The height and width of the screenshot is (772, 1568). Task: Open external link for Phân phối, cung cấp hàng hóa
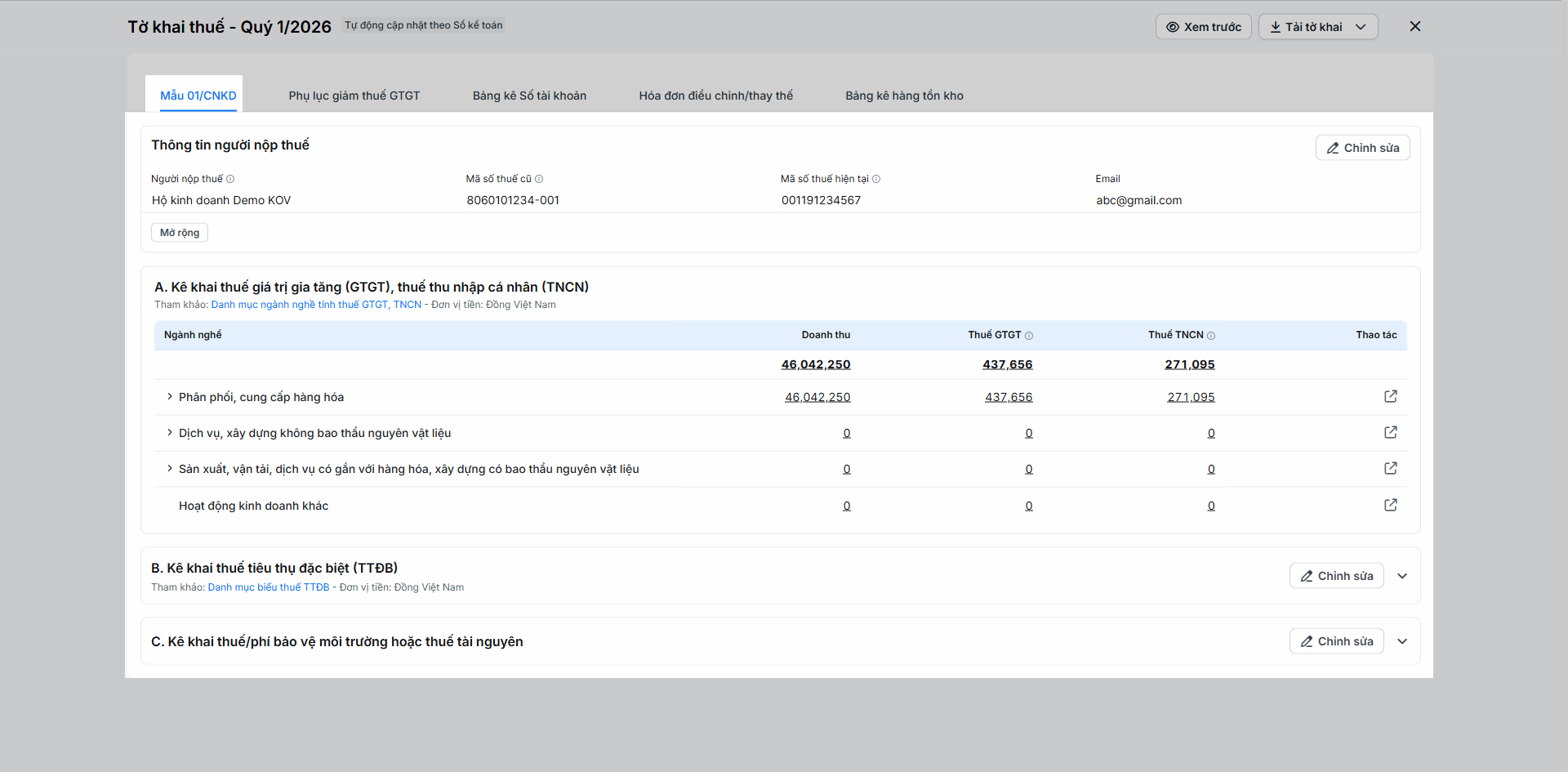coord(1391,396)
